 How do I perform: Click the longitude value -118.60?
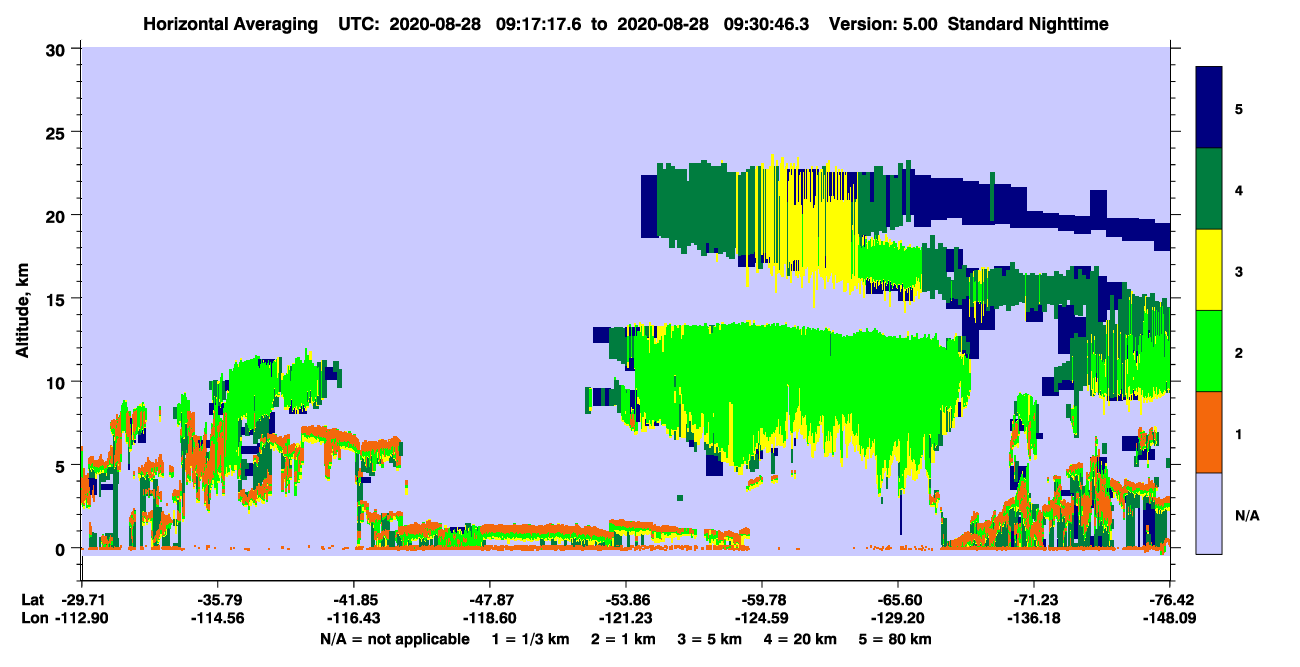click(490, 618)
